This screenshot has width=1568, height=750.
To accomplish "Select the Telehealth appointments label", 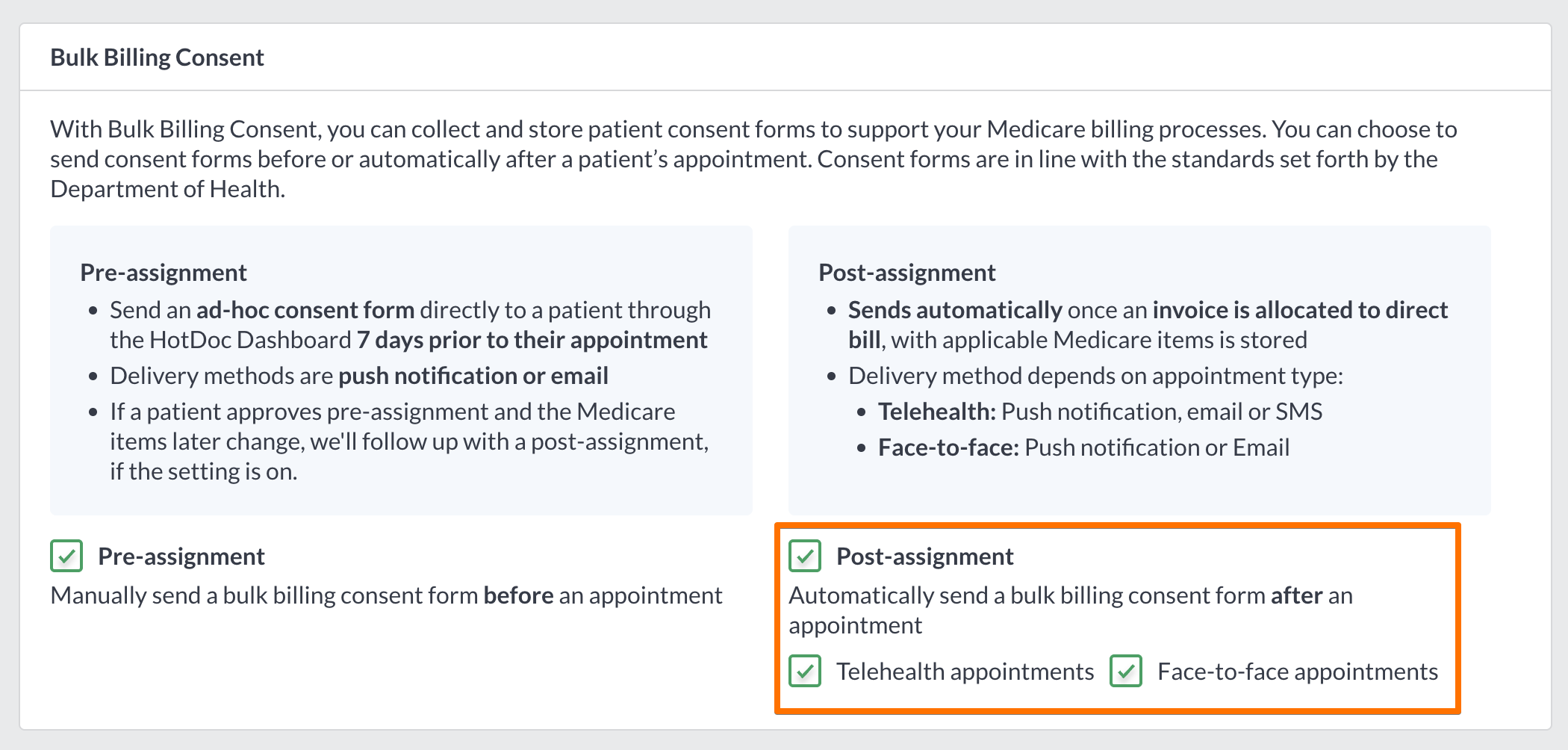I will (x=965, y=672).
